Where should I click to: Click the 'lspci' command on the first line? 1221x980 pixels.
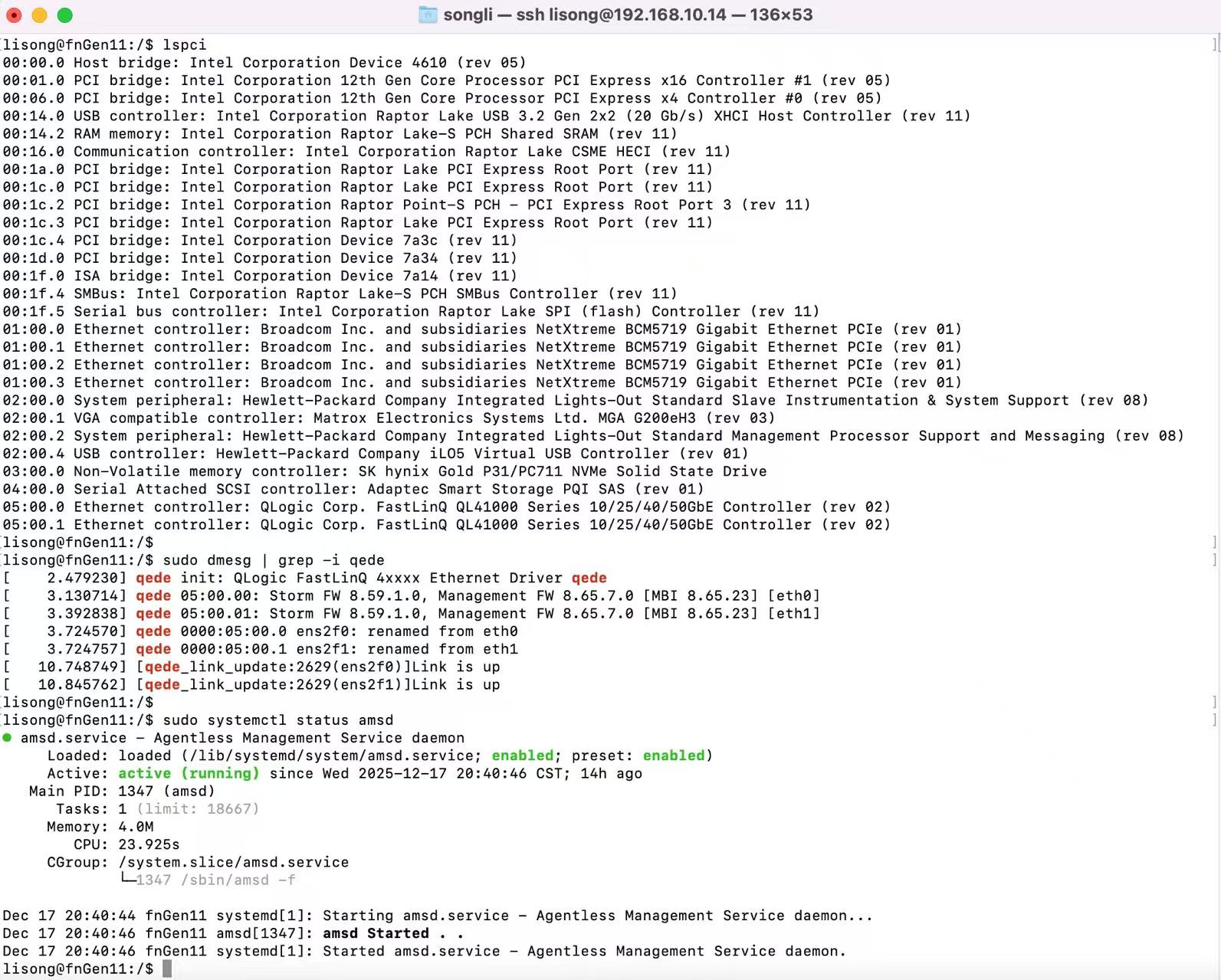185,45
